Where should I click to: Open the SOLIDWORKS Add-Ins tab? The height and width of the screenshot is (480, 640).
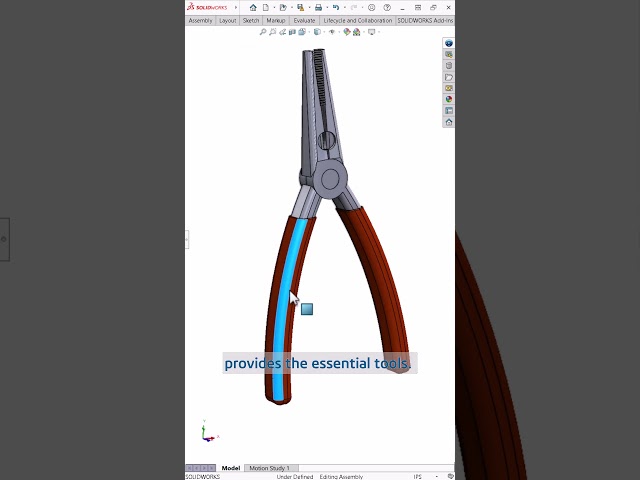[x=425, y=20]
